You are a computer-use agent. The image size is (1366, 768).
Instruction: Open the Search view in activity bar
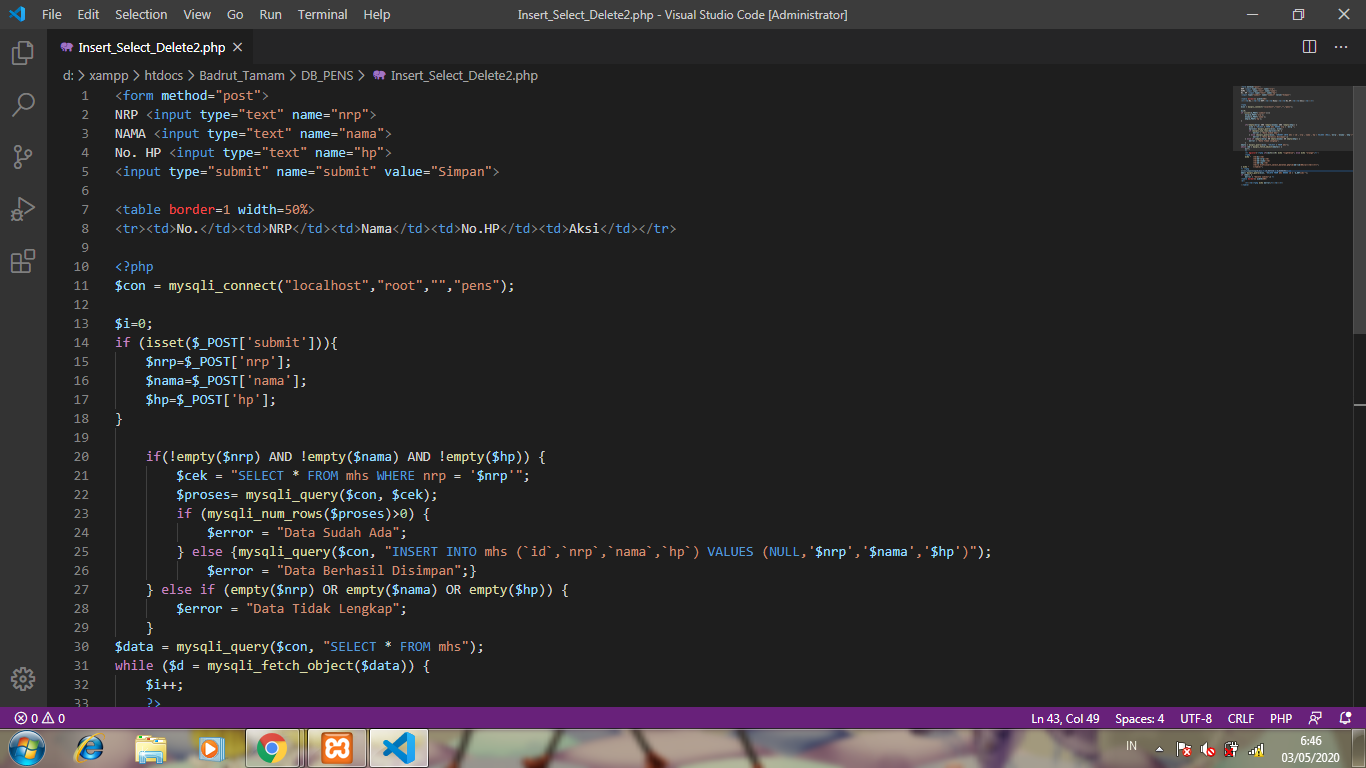tap(23, 105)
